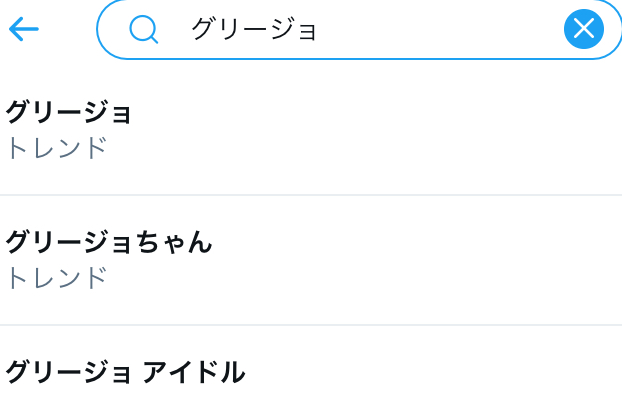This screenshot has width=622, height=394.
Task: Click the bold グリージョ heading text
Action: click(68, 112)
